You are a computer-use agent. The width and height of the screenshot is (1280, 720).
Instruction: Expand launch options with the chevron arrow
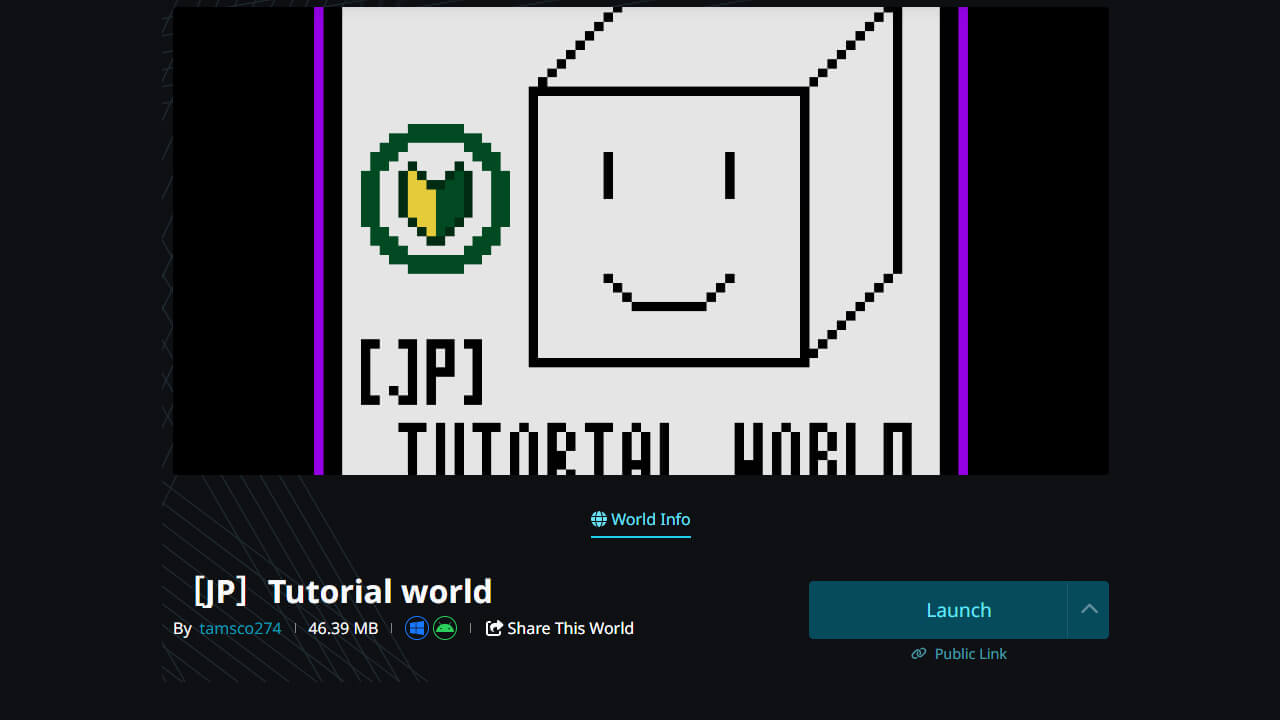[1089, 609]
